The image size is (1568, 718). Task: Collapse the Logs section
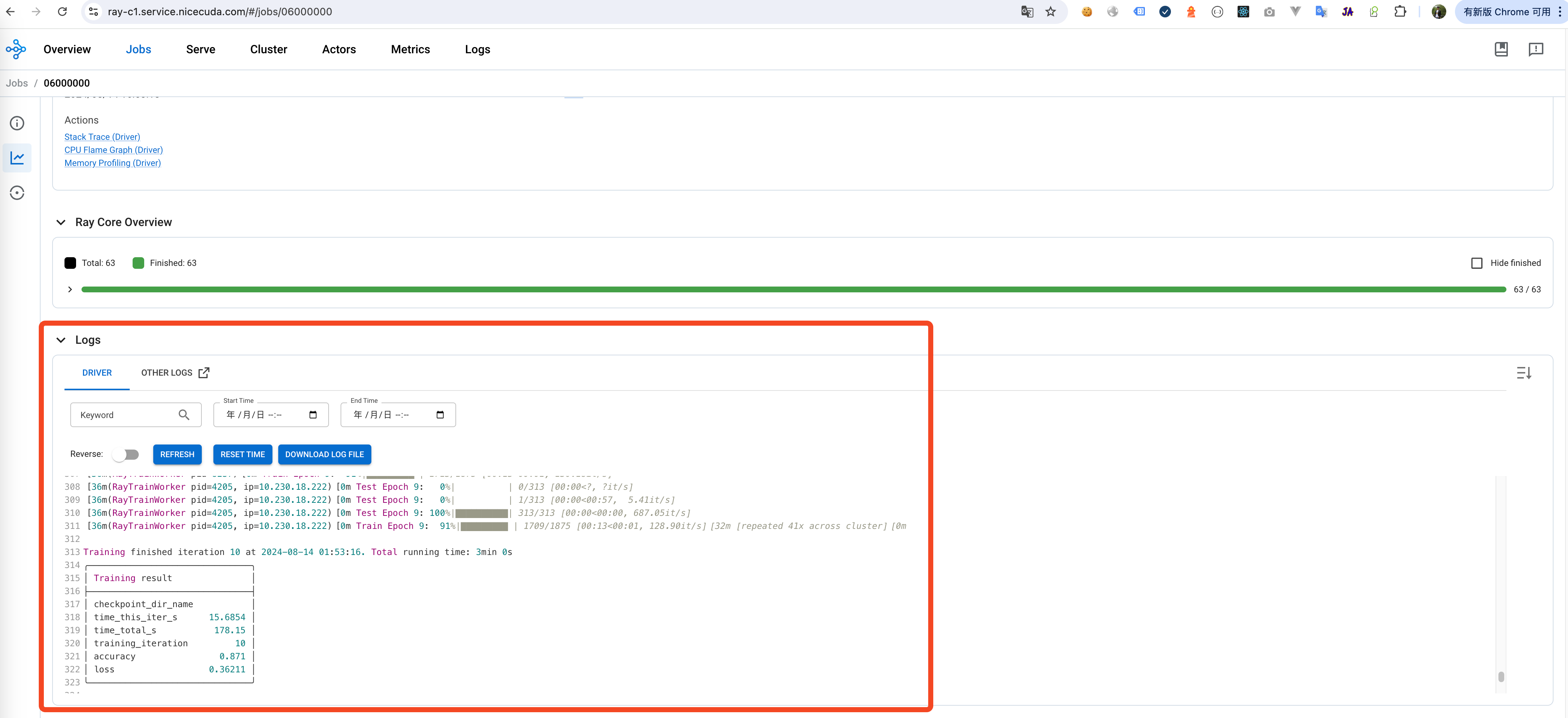[61, 340]
